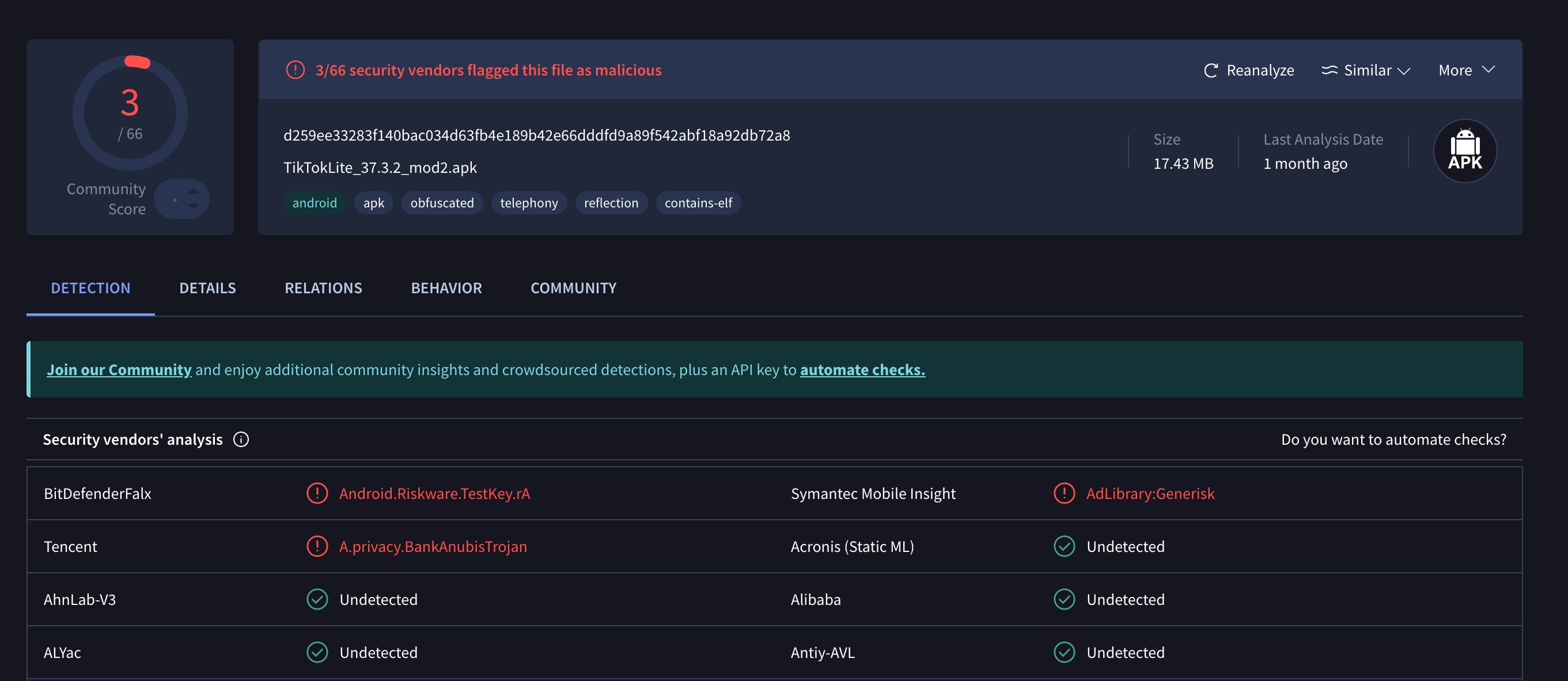
Task: Click the Reanalyze refresh icon
Action: [x=1211, y=71]
